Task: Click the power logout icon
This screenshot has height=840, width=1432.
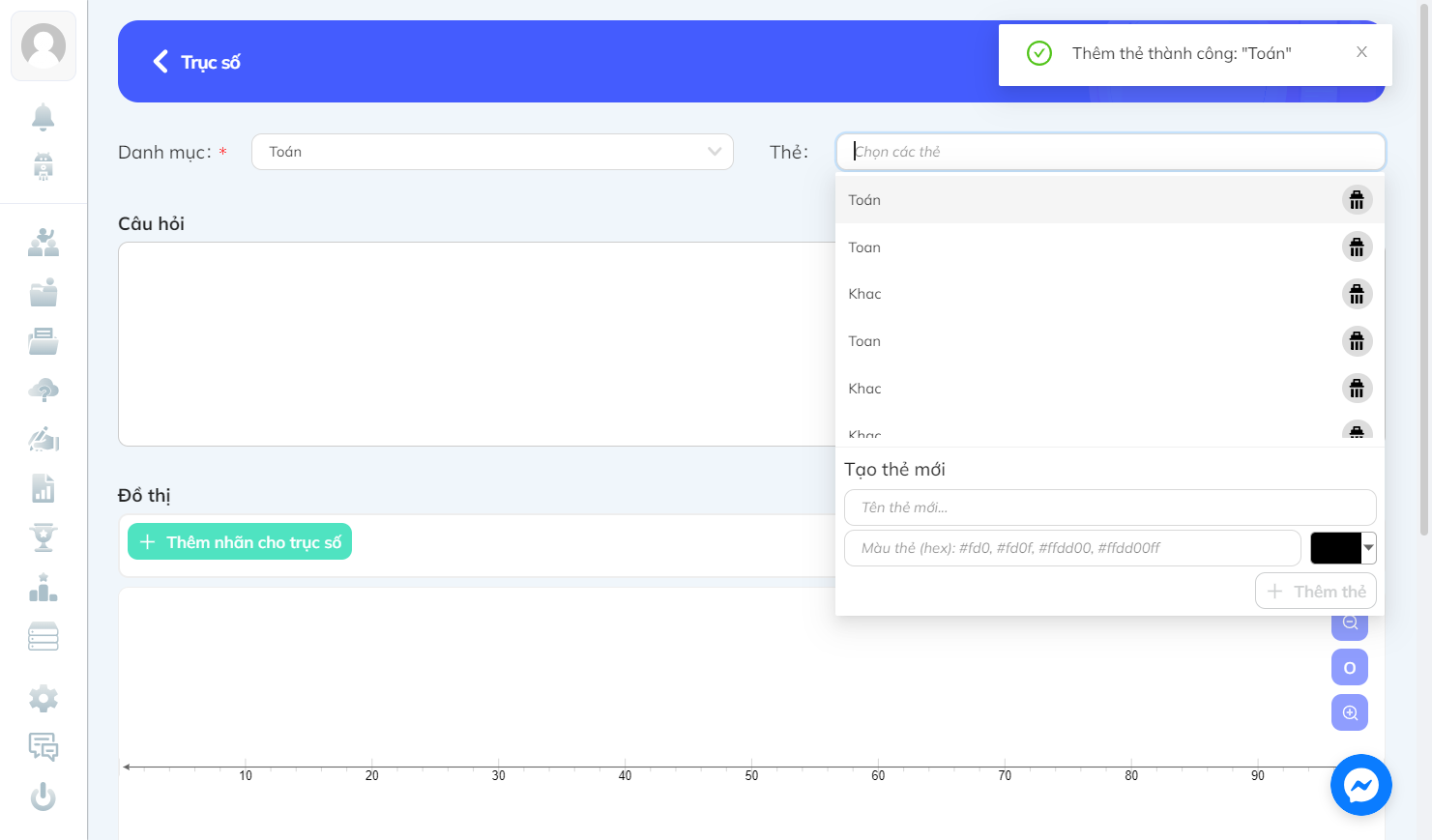Action: [44, 797]
